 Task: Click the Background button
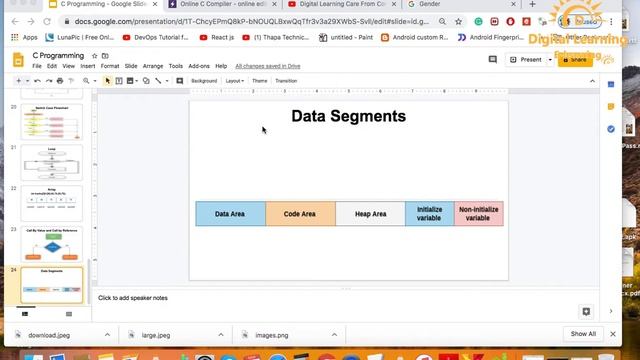[x=204, y=81]
